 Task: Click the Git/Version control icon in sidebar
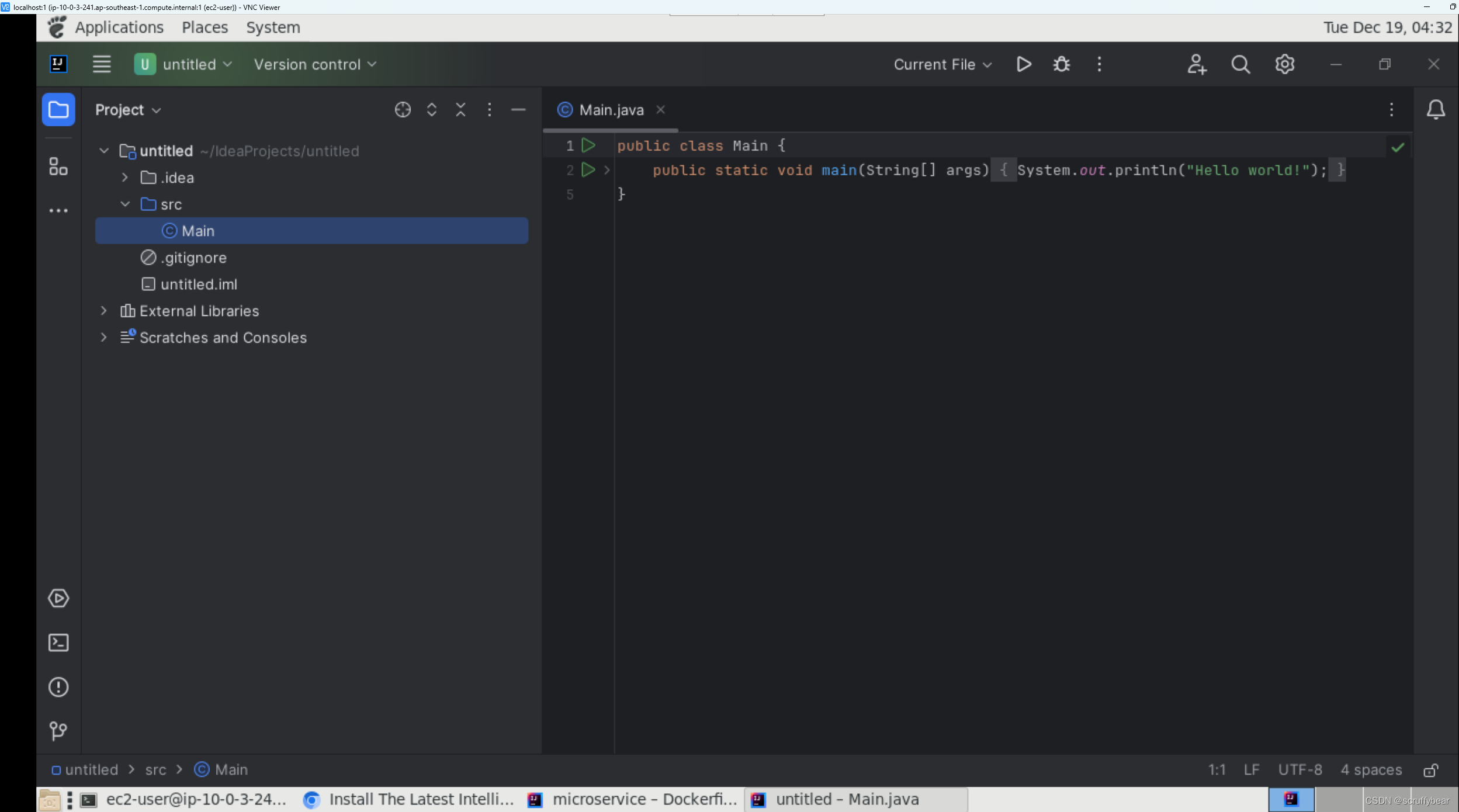58,731
